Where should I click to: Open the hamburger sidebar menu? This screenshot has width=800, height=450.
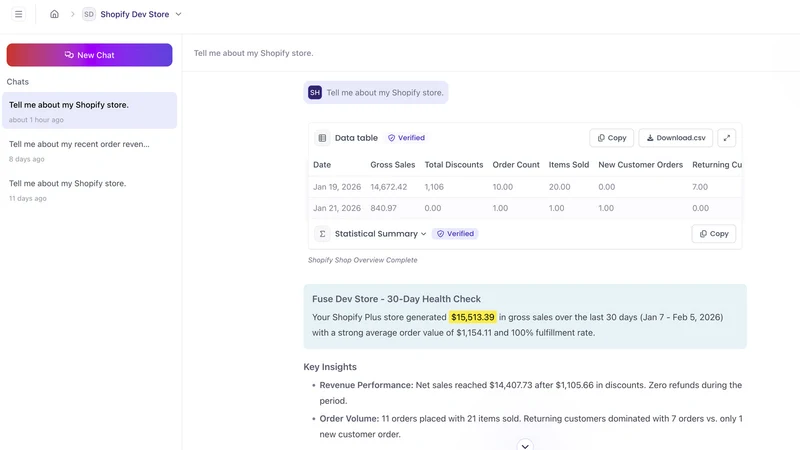coord(18,14)
